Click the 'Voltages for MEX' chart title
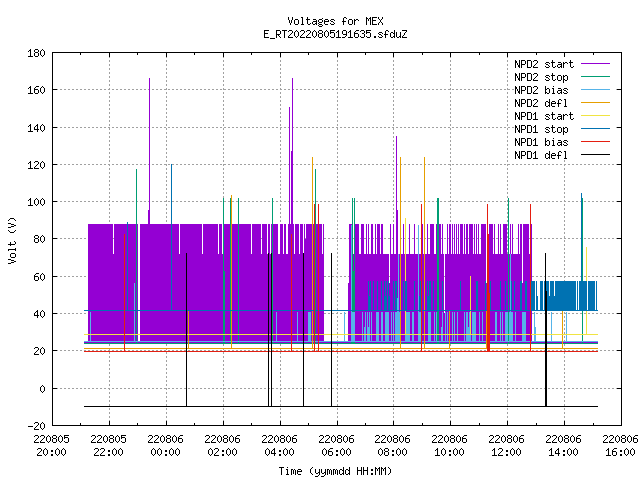The height and width of the screenshot is (480, 640). 335,21
